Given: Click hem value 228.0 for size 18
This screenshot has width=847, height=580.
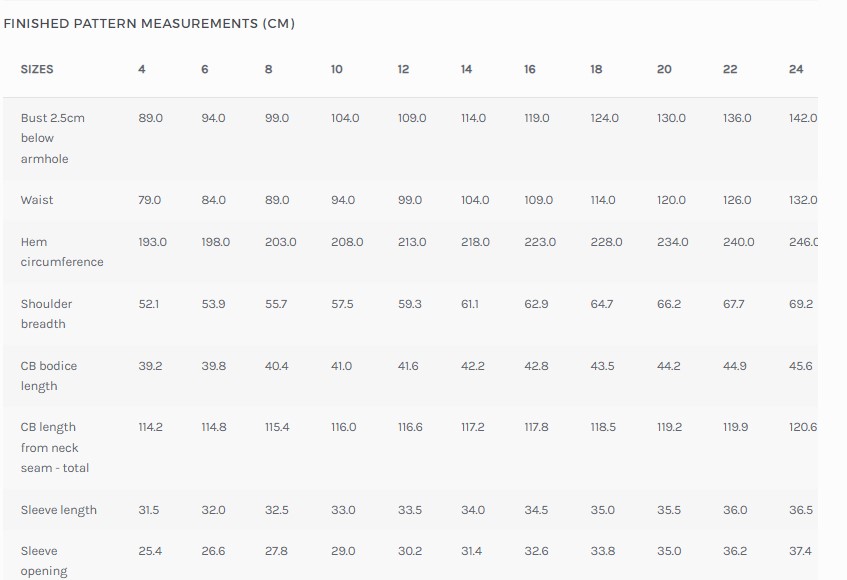Looking at the screenshot, I should coord(606,242).
